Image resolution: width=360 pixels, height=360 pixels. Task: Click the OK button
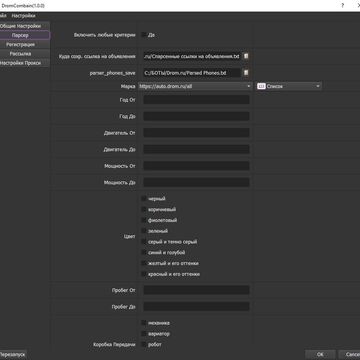320,354
